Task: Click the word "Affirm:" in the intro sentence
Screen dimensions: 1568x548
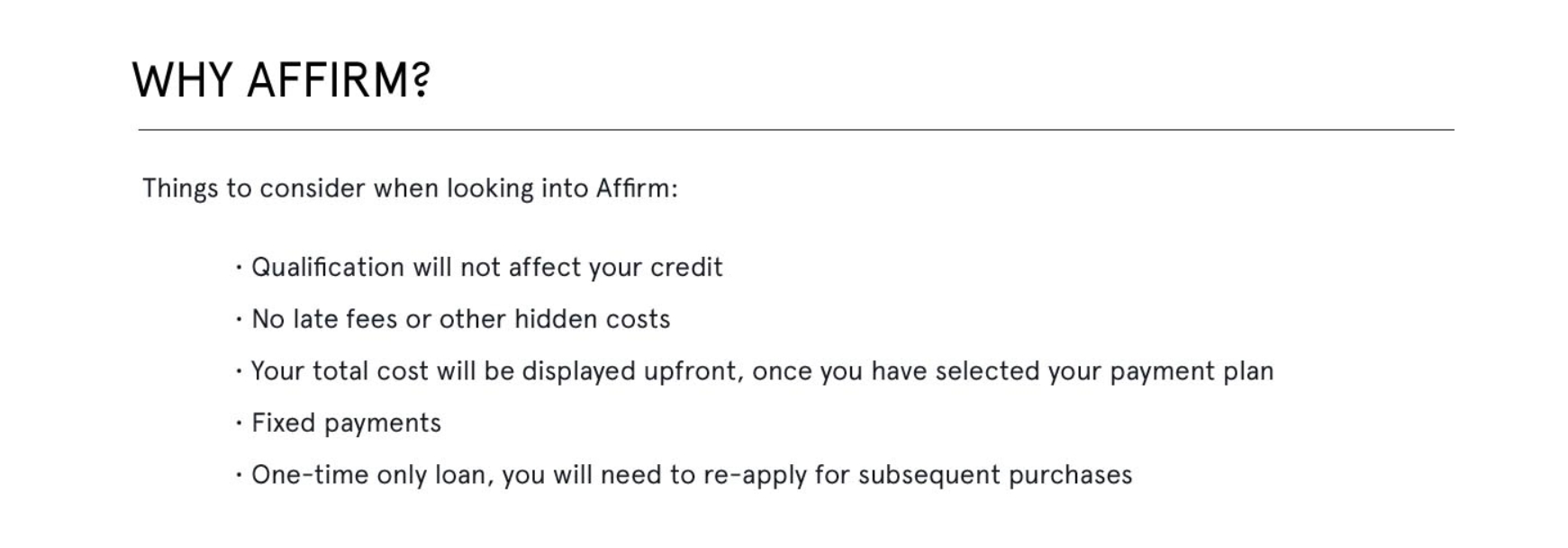Action: 637,188
